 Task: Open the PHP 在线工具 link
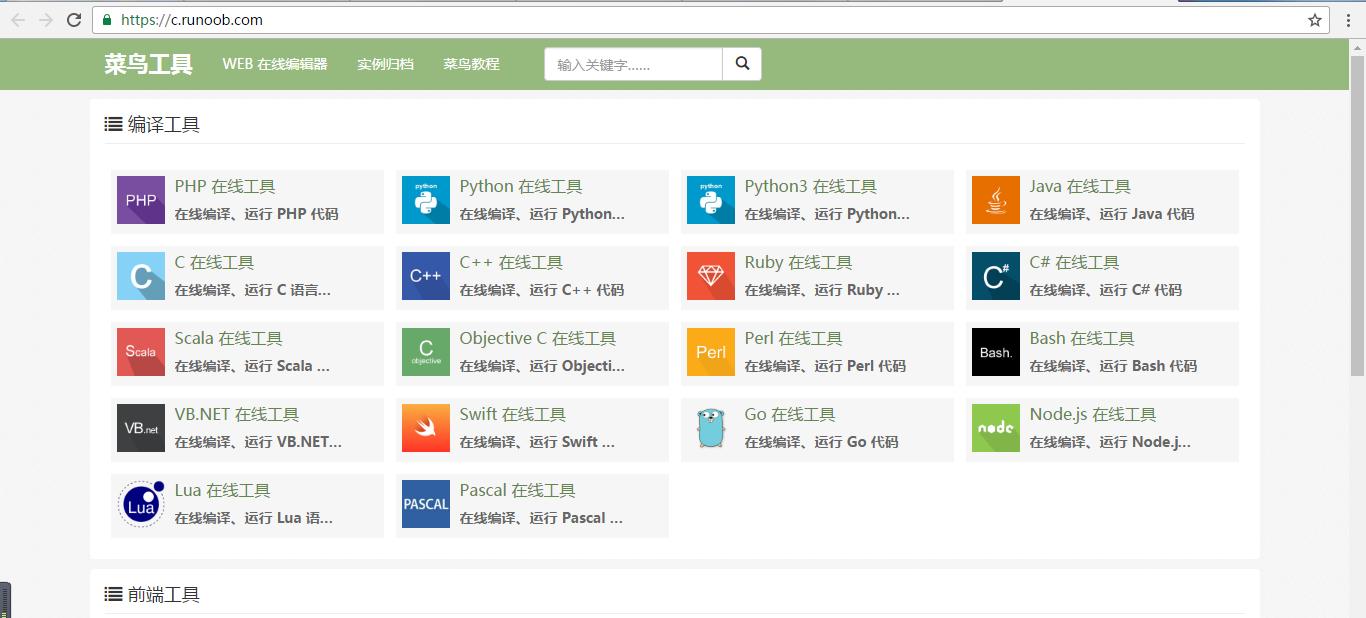(x=225, y=186)
